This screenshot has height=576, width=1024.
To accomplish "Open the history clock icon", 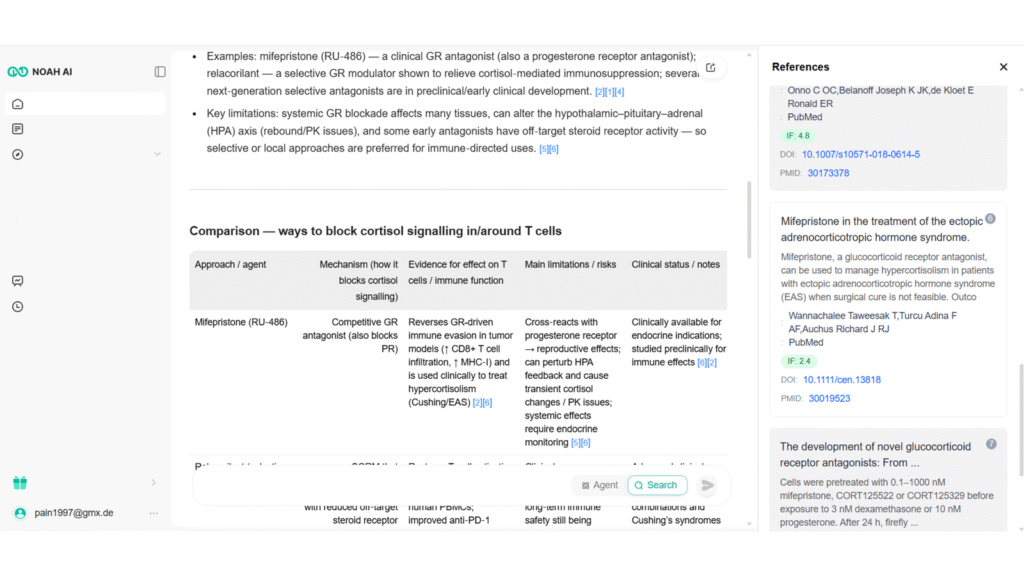I will pos(18,307).
